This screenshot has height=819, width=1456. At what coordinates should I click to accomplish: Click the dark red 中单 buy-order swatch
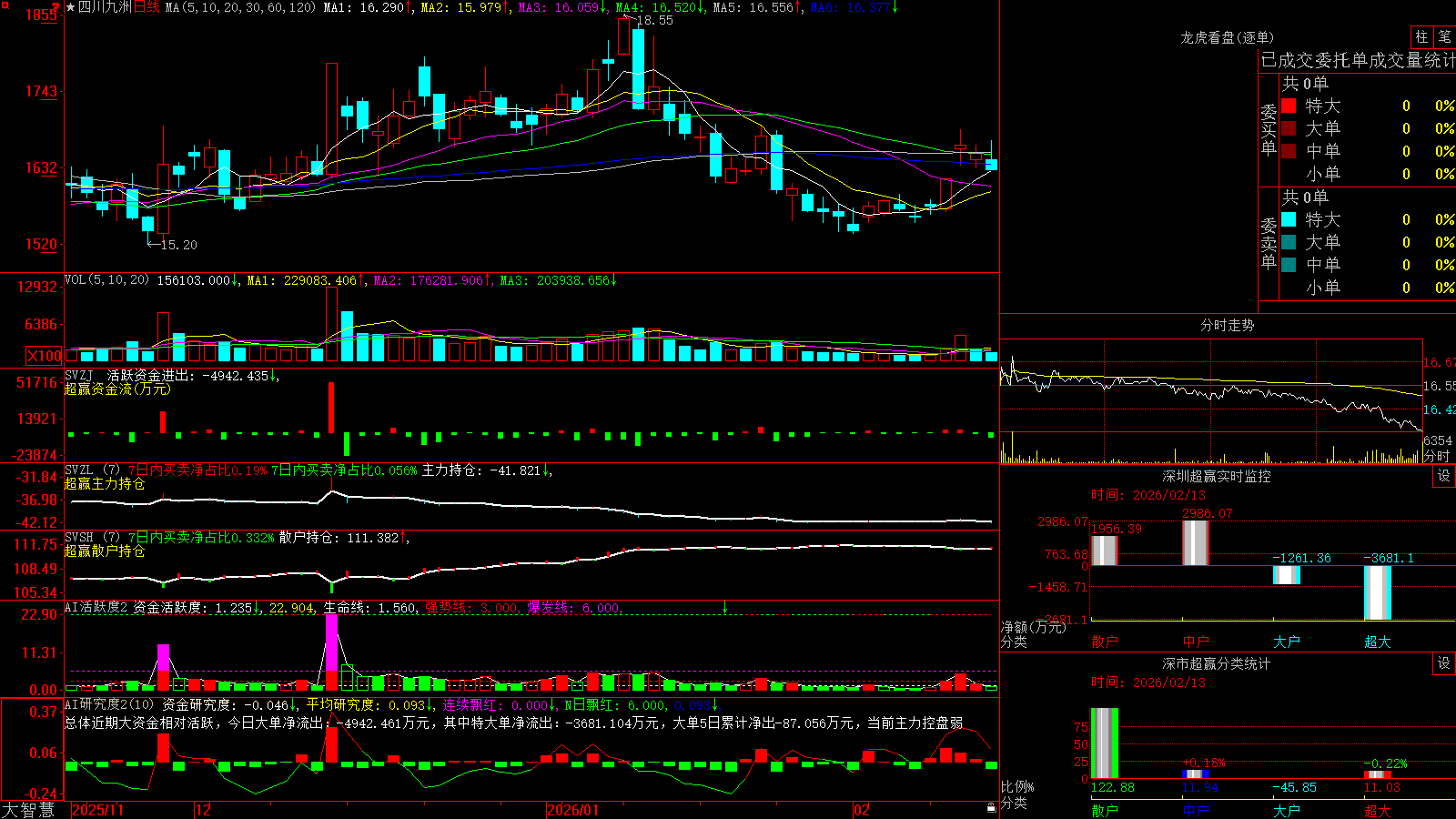[1289, 151]
